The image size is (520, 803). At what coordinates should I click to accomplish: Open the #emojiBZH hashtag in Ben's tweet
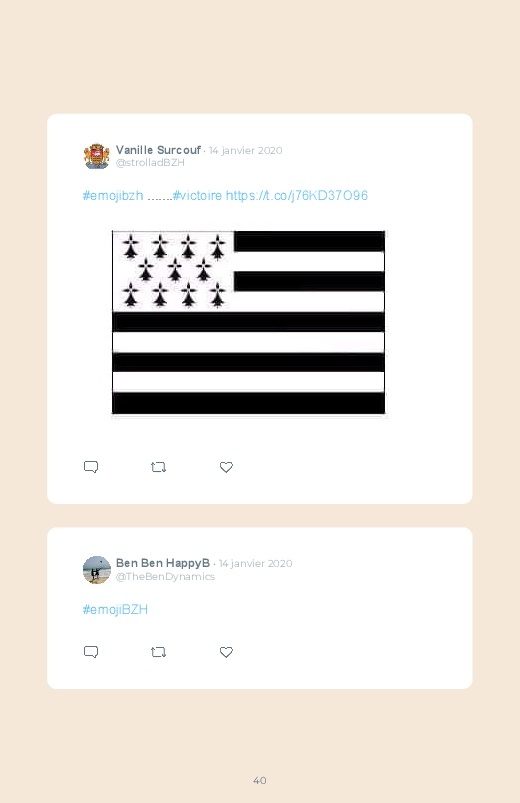[x=115, y=609]
